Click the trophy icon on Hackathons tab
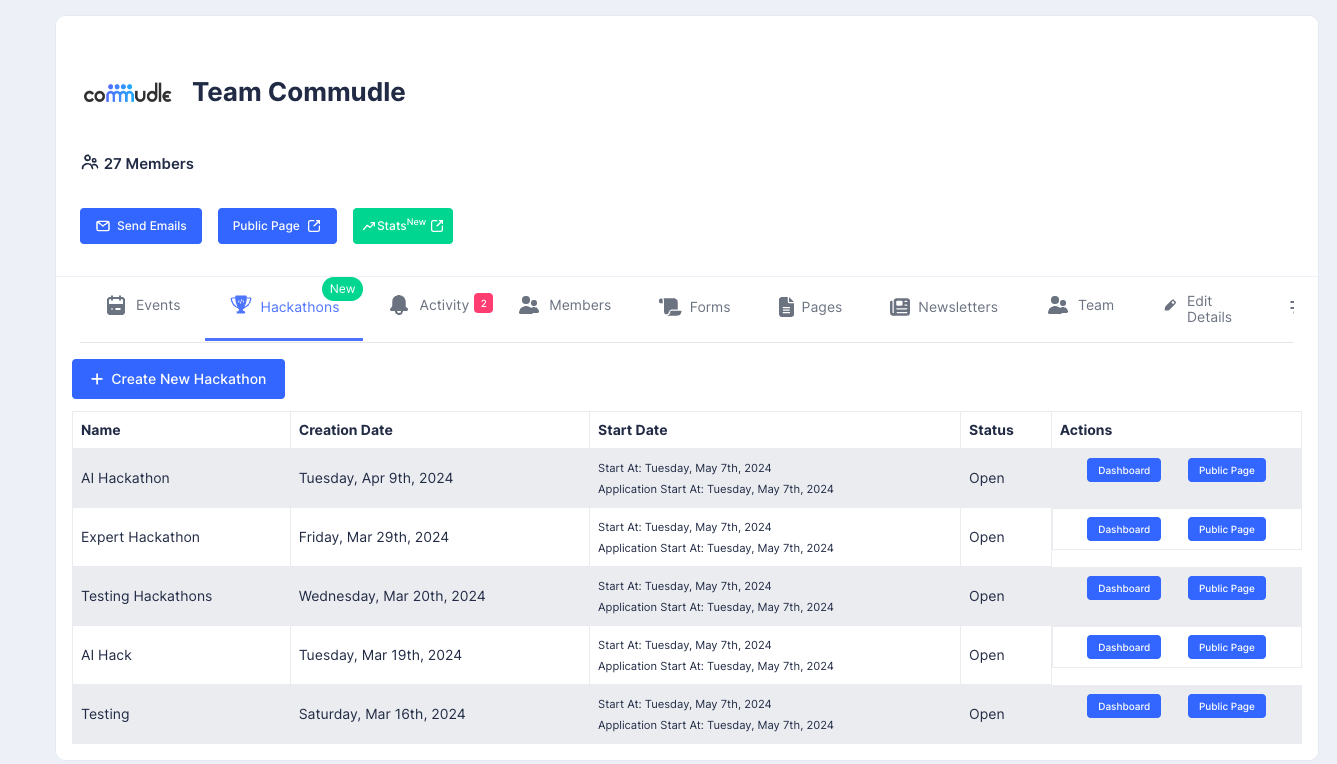Viewport: 1337px width, 764px height. coord(240,305)
